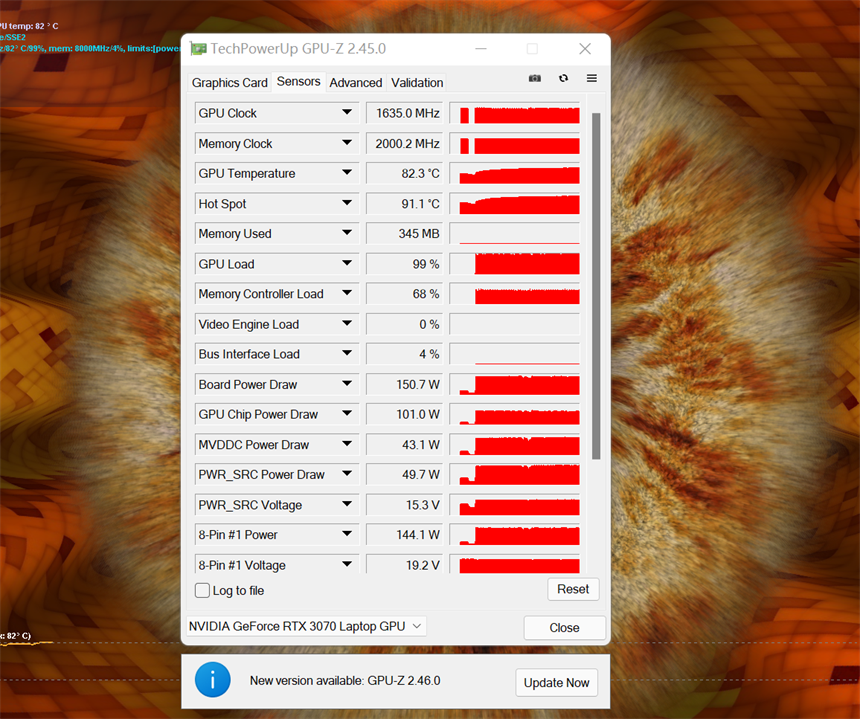This screenshot has width=860, height=719.
Task: Click the 144.1 W 8-Pin Power value
Action: pos(405,535)
